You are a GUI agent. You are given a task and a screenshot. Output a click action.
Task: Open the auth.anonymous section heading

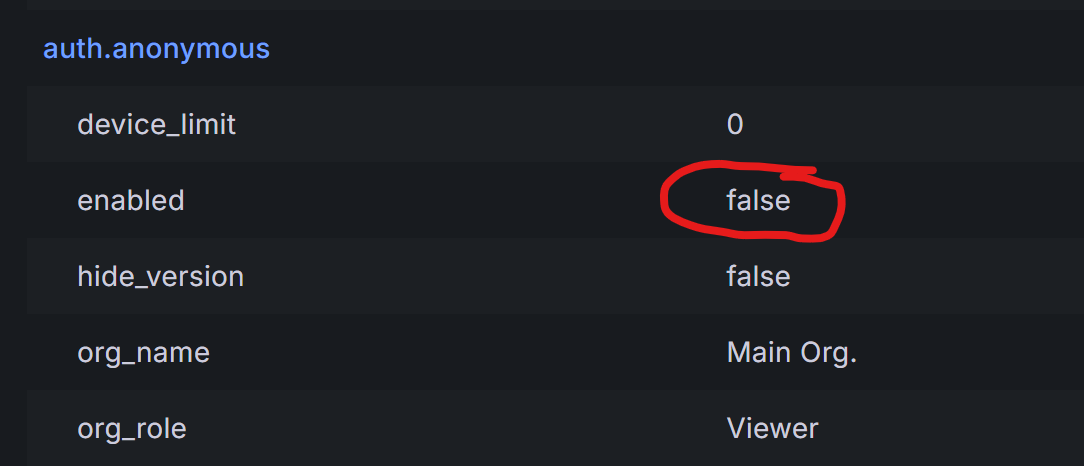tap(156, 49)
